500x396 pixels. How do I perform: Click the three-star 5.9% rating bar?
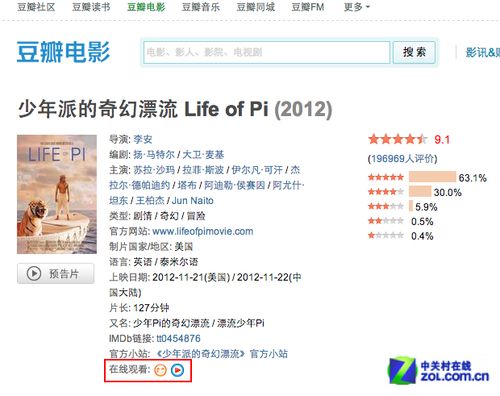tap(411, 206)
